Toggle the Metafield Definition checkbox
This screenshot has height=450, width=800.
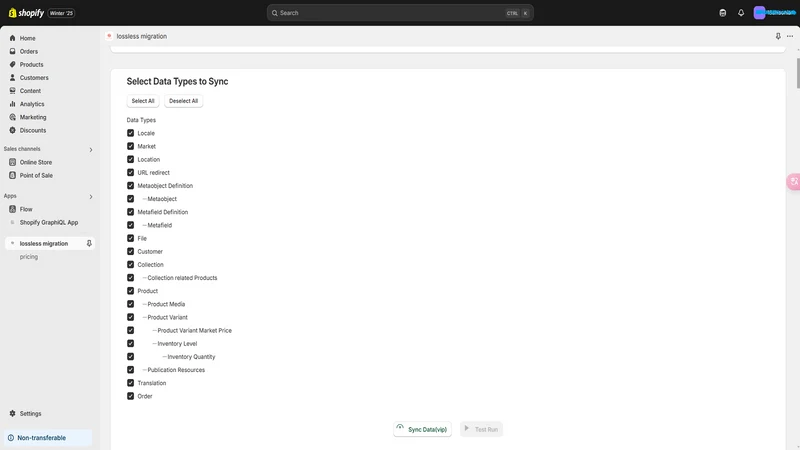131,212
